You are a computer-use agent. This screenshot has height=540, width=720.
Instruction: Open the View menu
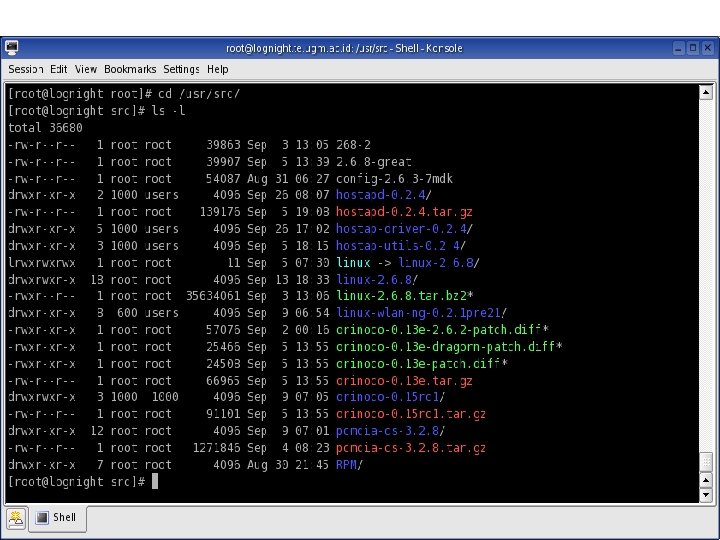point(86,69)
